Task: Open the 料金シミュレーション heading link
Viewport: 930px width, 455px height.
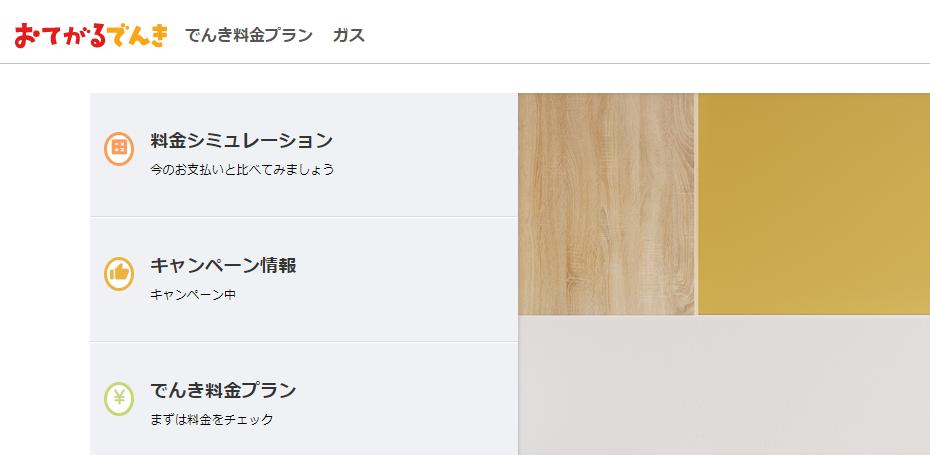Action: (241, 141)
